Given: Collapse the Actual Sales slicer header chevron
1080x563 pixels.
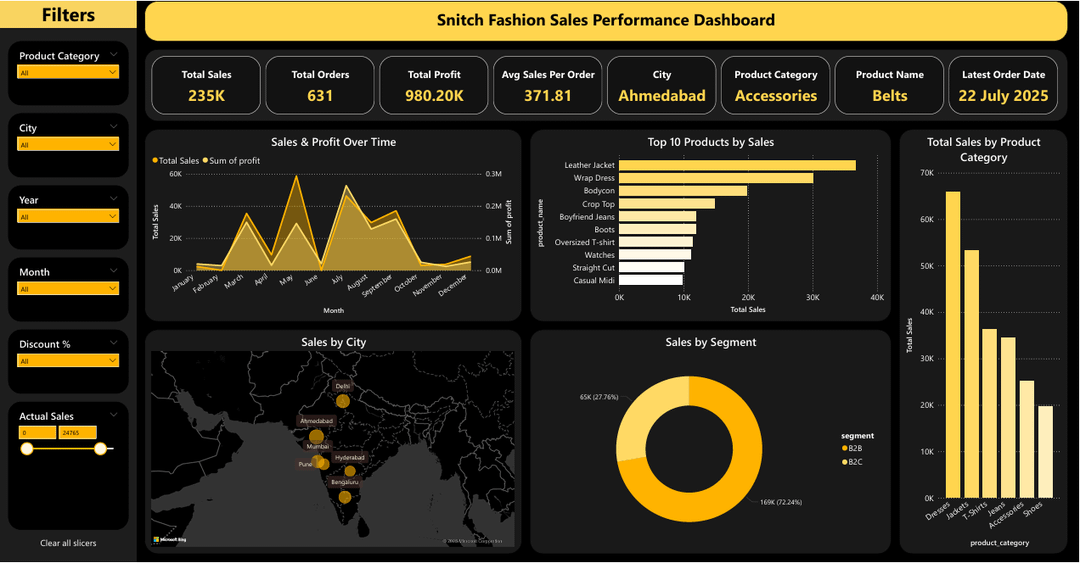Looking at the screenshot, I should 114,414.
